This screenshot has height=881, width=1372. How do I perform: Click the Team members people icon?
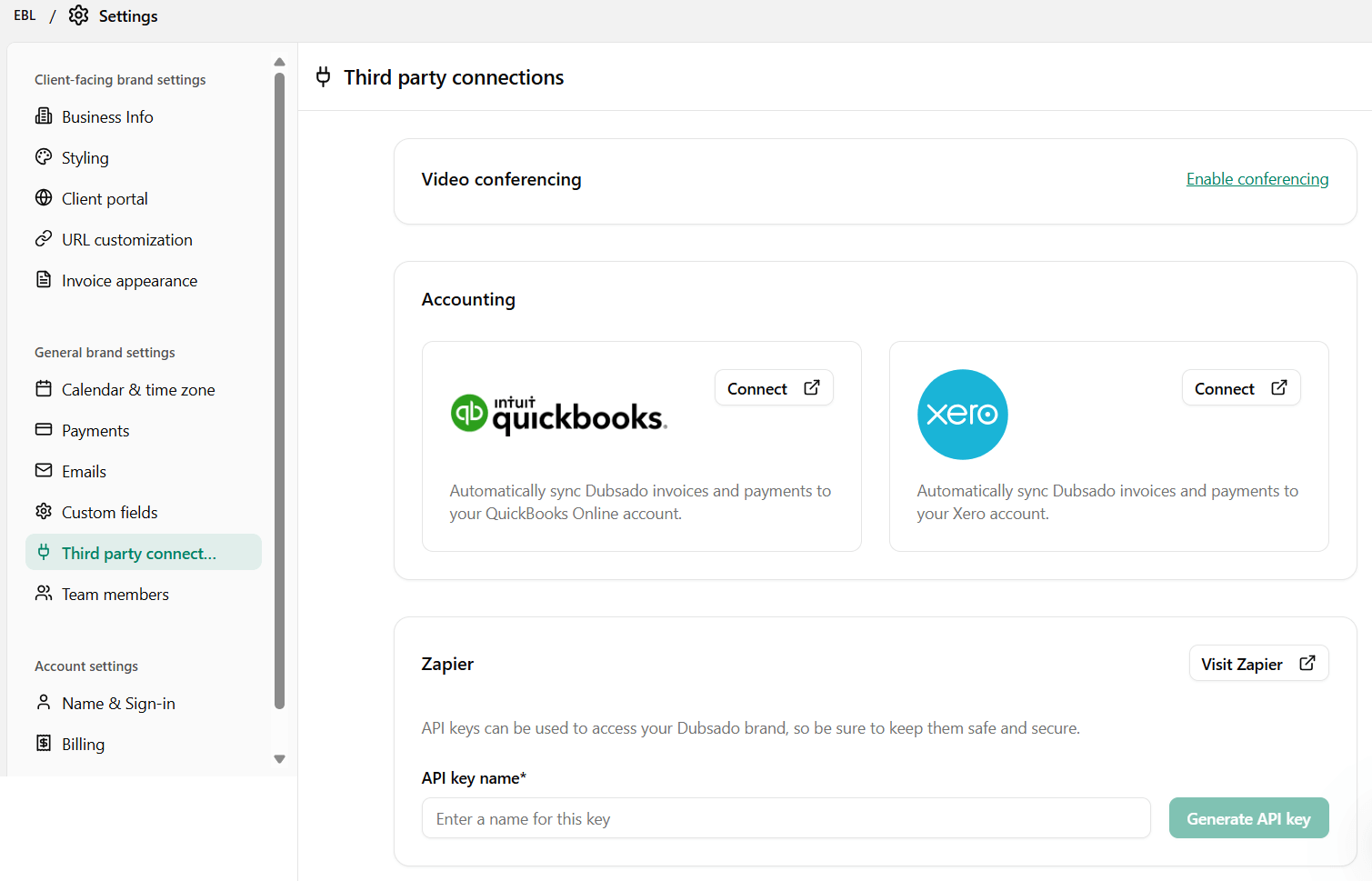[x=45, y=594]
